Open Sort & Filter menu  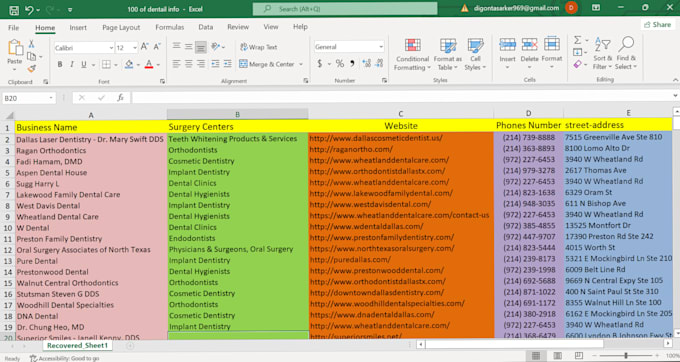(x=602, y=54)
